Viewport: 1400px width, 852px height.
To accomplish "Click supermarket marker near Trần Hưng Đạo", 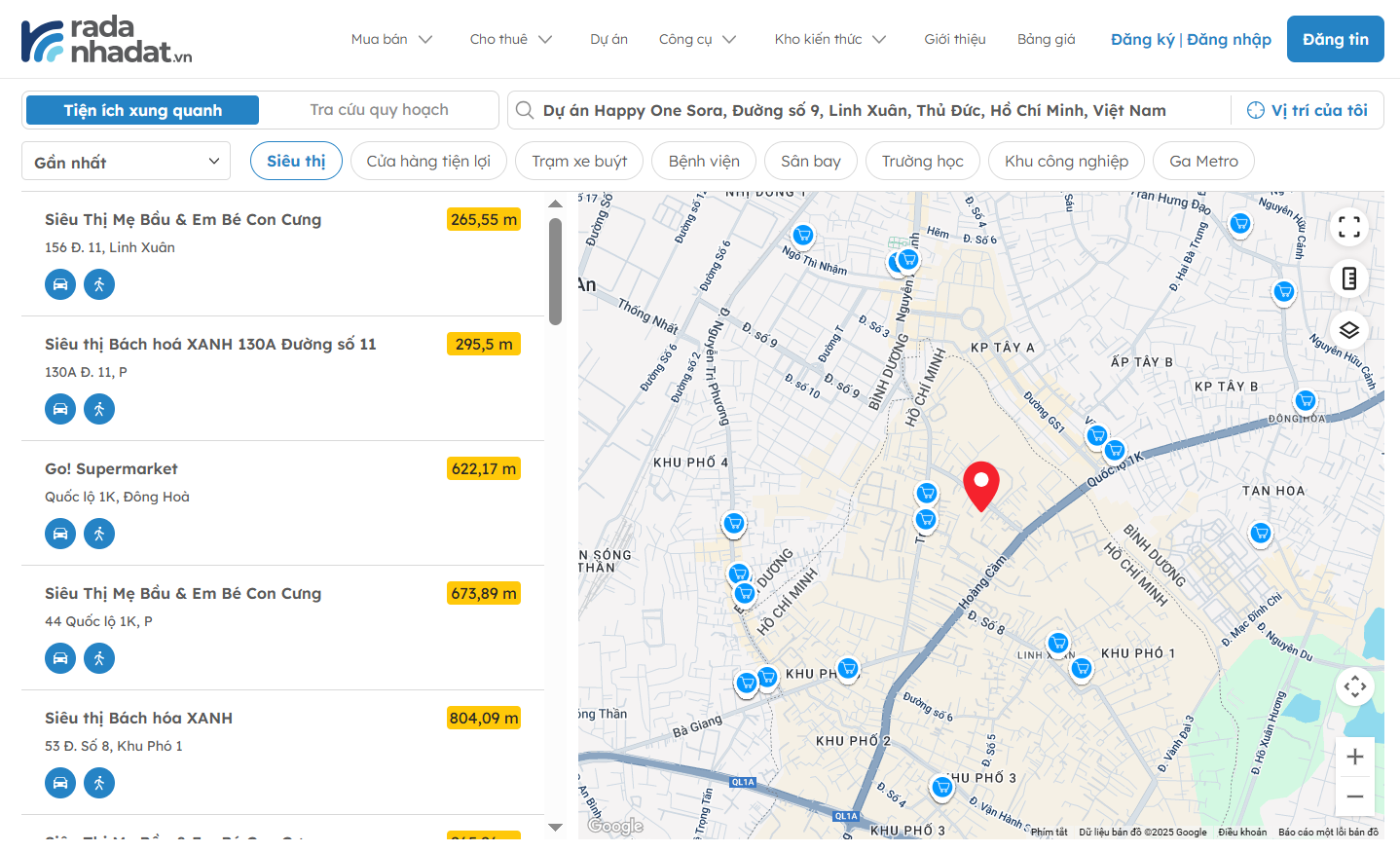I will 1240,224.
